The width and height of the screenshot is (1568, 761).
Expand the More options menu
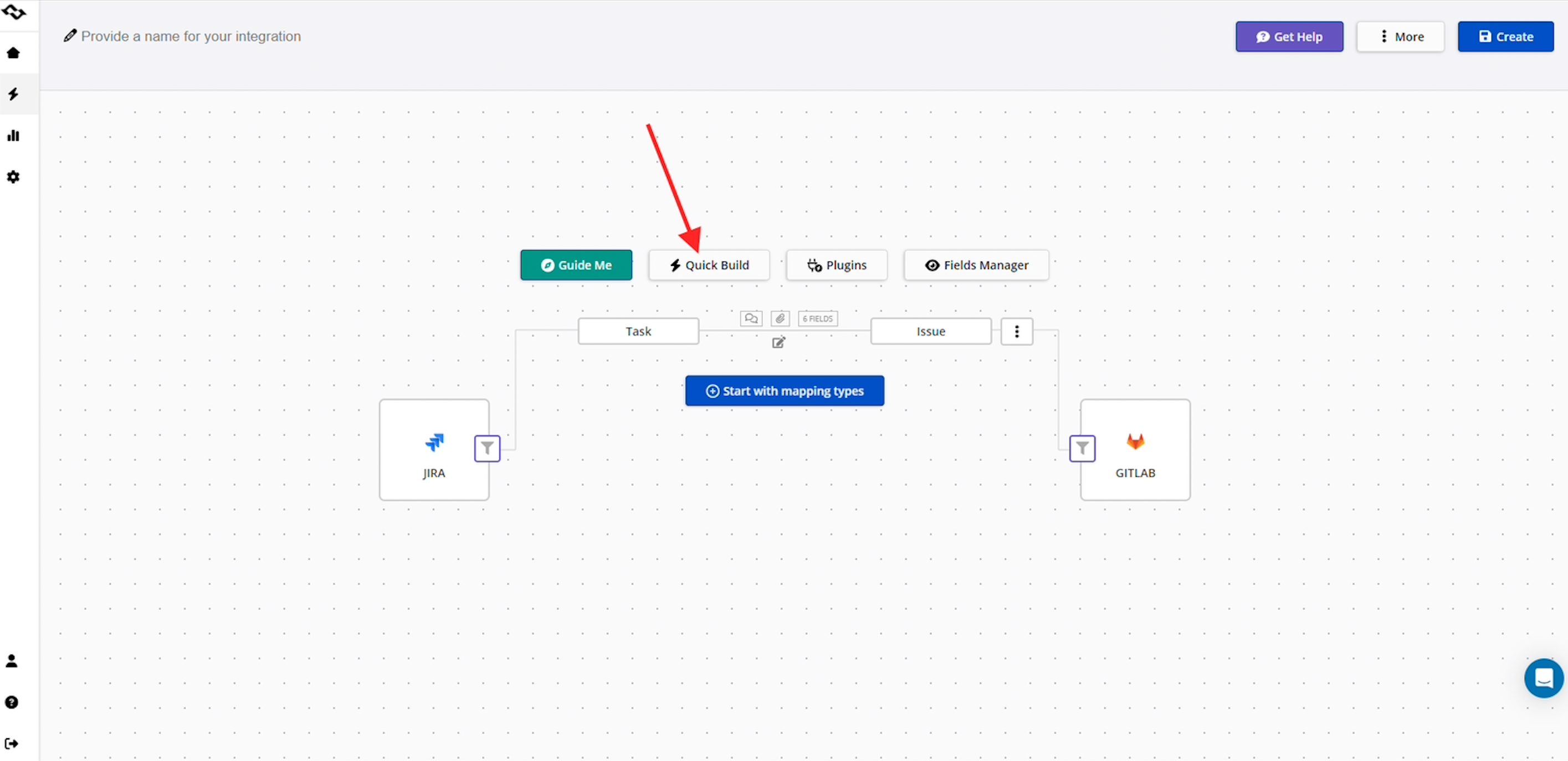(1400, 37)
